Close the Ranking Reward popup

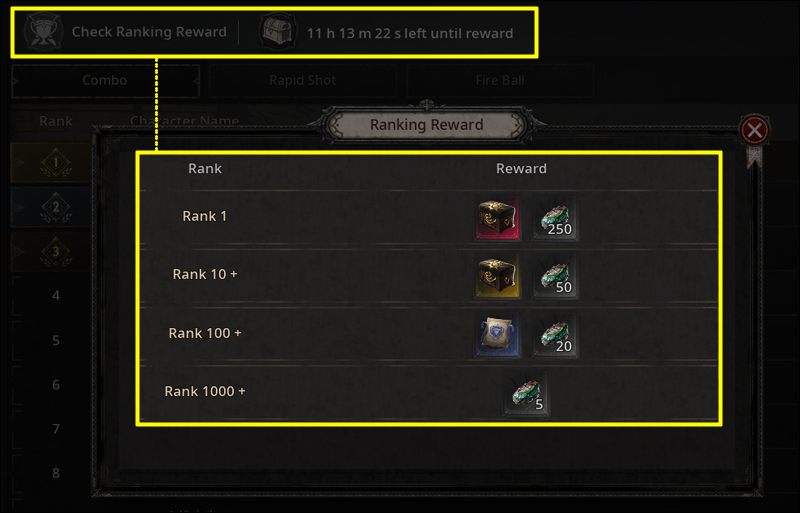(755, 130)
